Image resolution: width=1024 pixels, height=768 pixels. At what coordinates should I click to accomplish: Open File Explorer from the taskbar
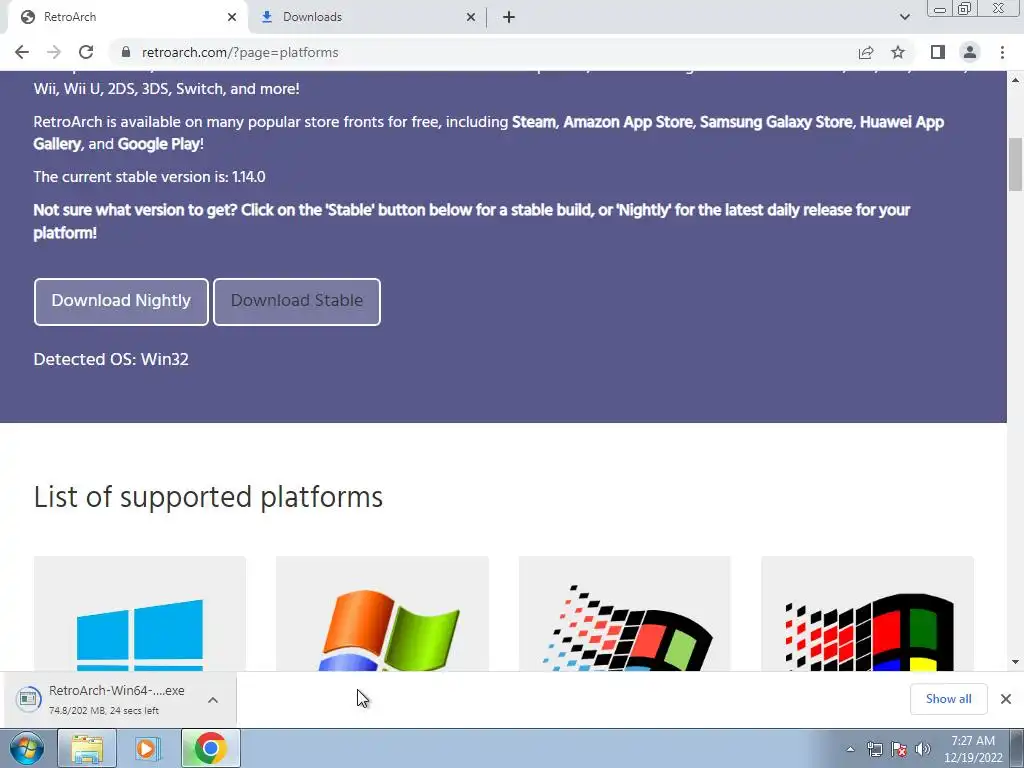point(87,748)
